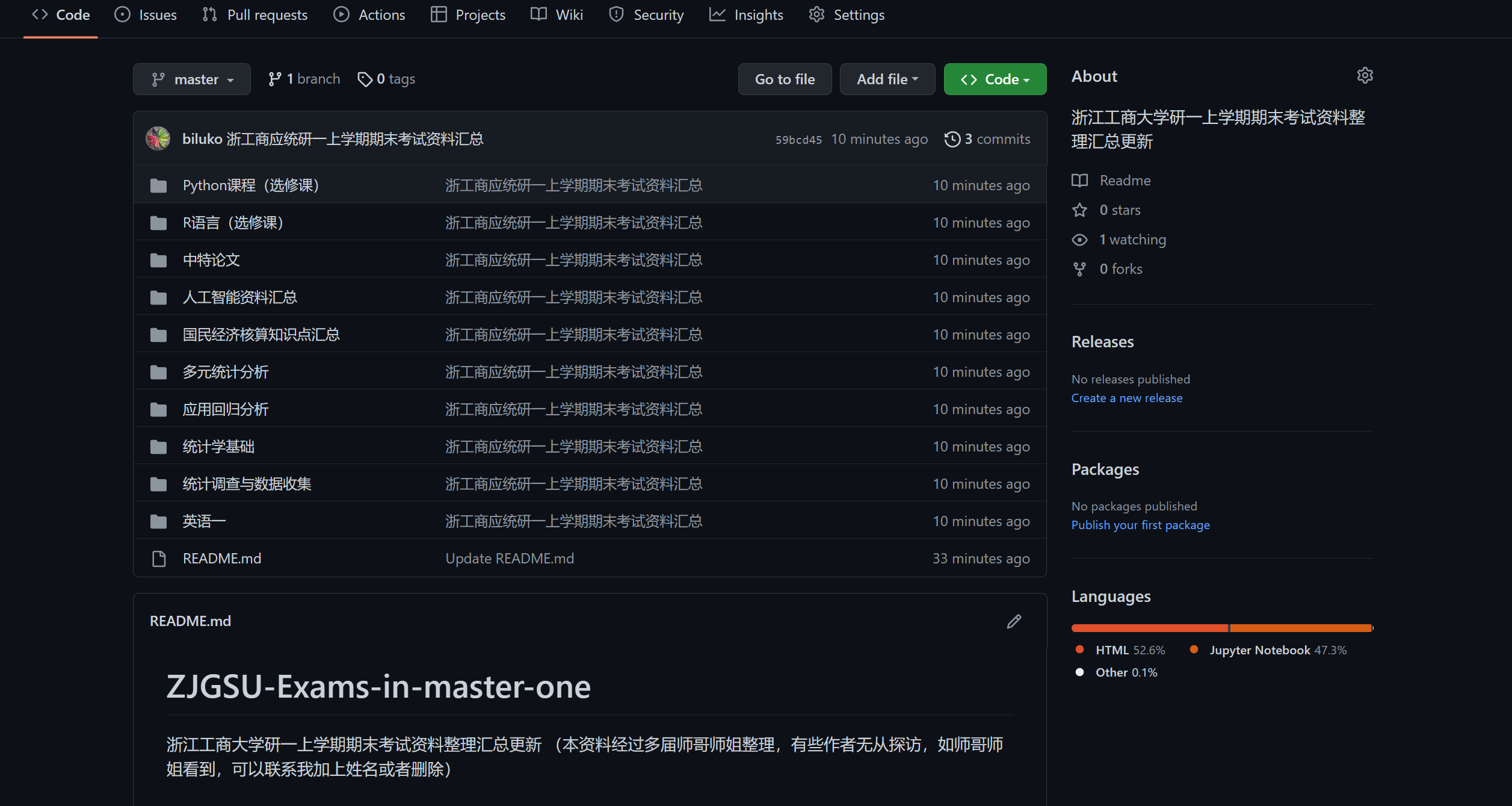1512x806 pixels.
Task: Click biluko's avatar thumbnail
Action: point(158,139)
